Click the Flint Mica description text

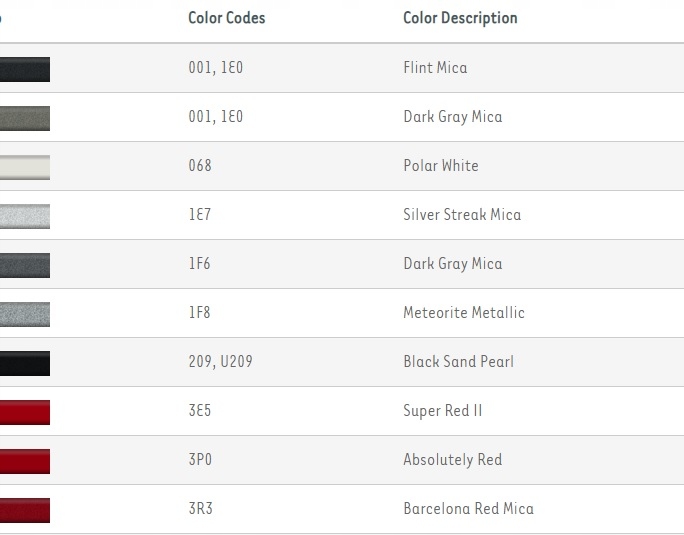click(435, 68)
